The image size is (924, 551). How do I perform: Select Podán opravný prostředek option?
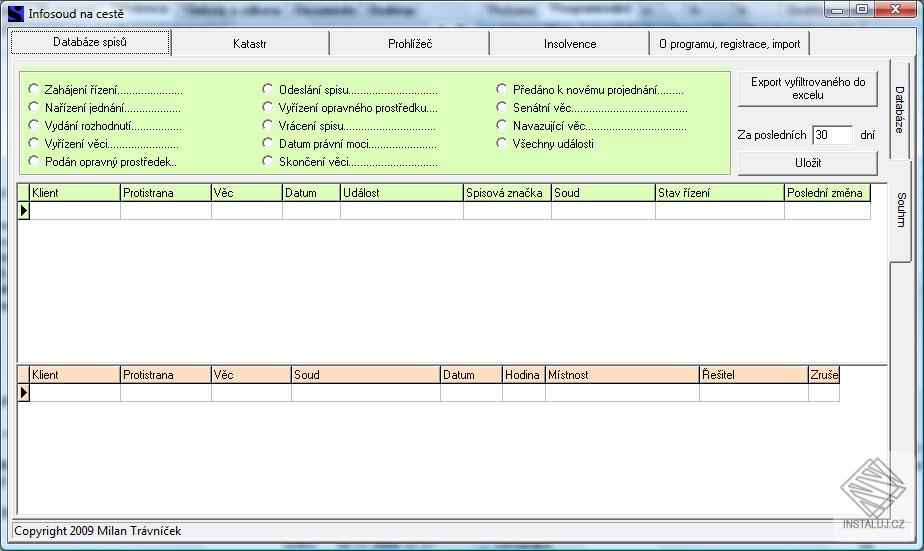(34, 161)
